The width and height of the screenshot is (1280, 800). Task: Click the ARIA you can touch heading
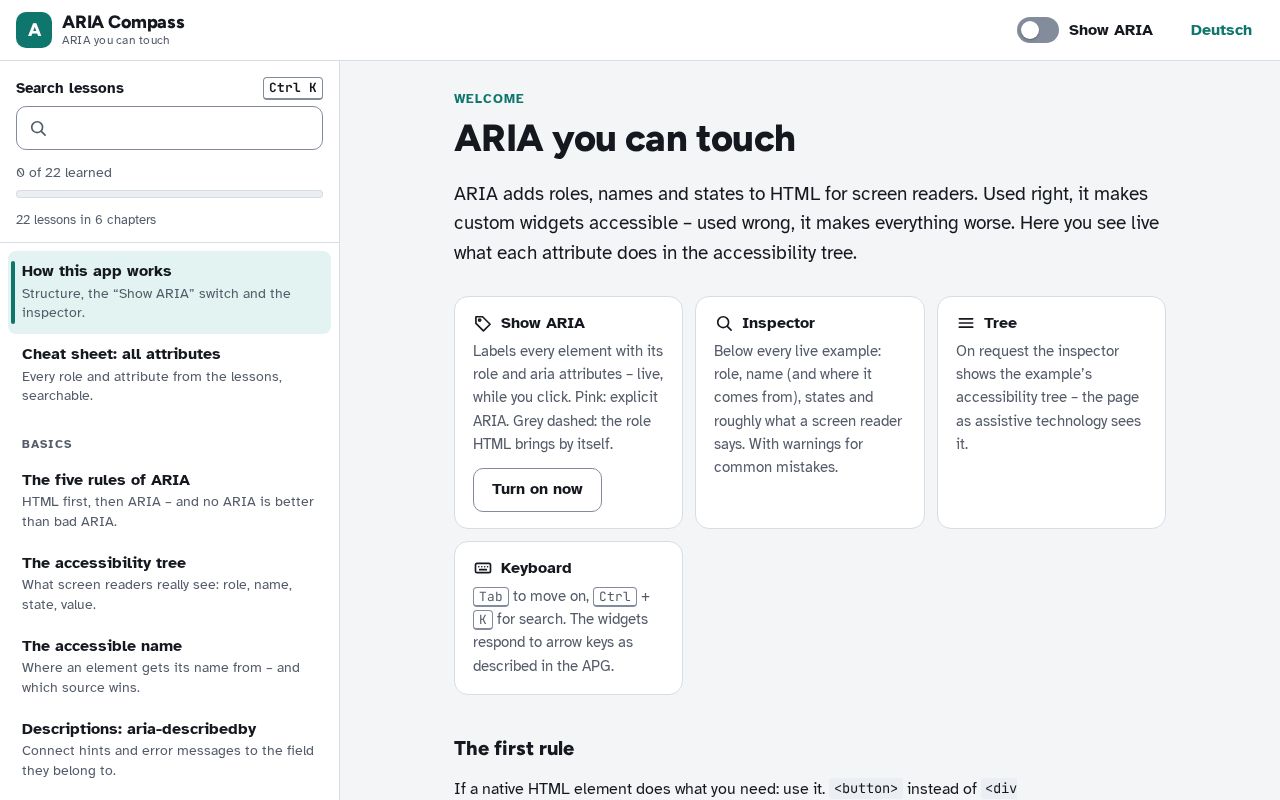625,138
